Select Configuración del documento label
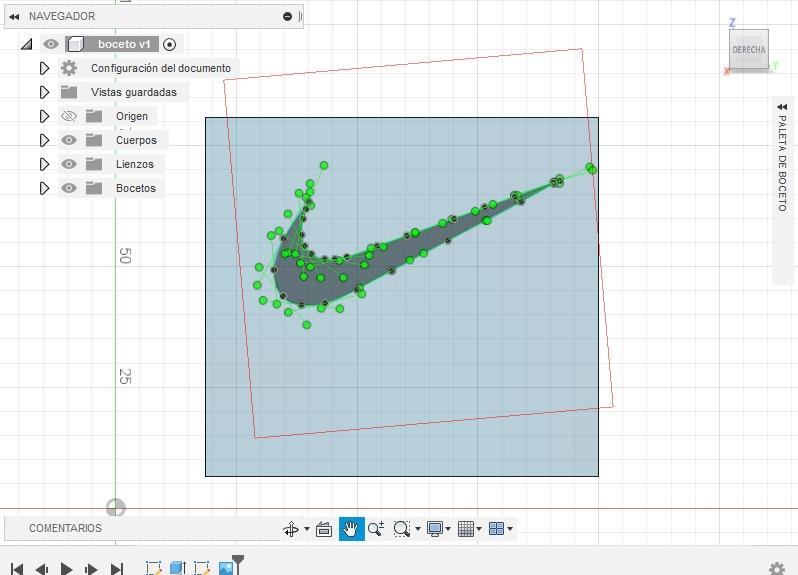The image size is (798, 575). pyautogui.click(x=161, y=68)
